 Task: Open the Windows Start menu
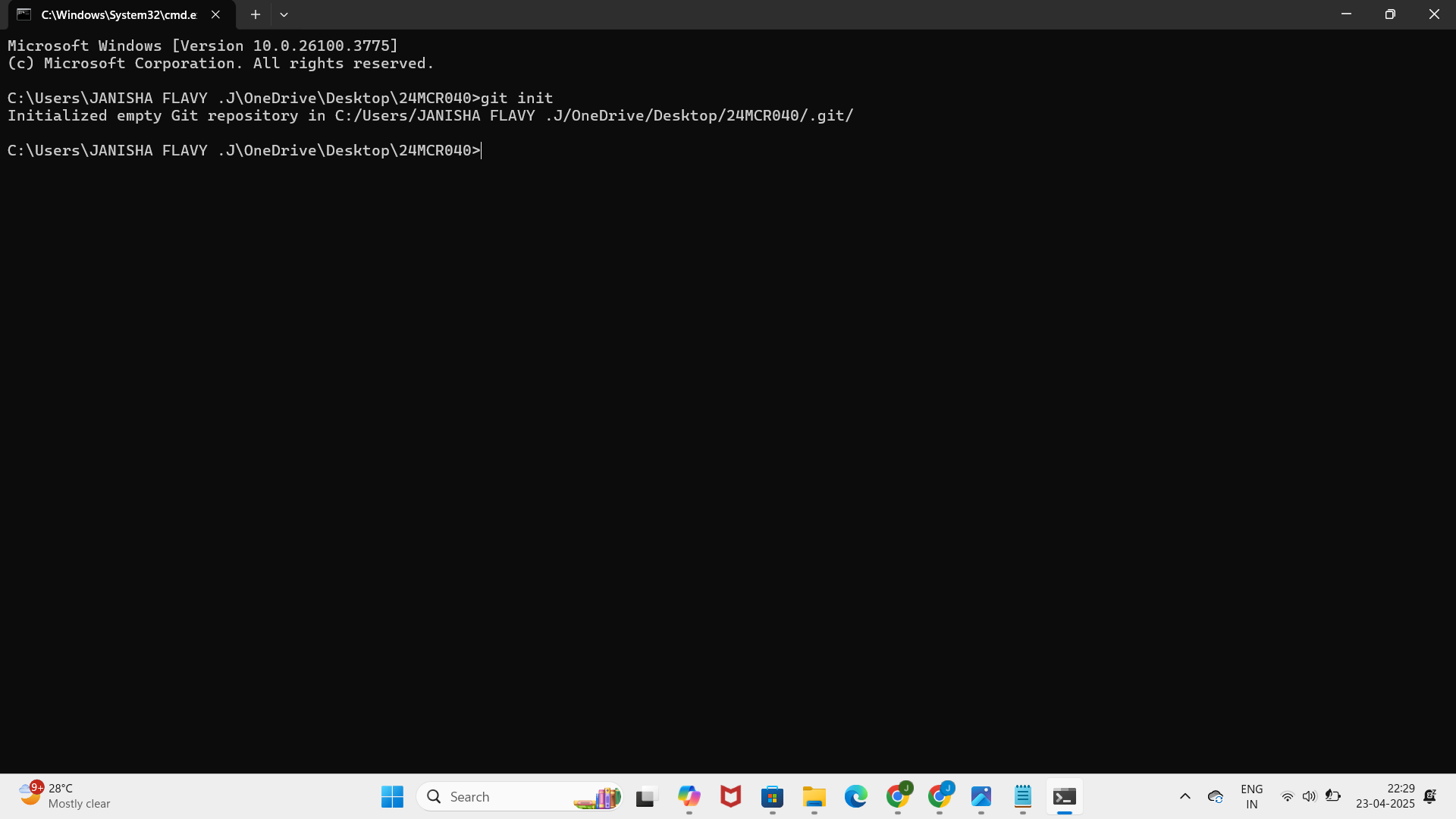point(392,796)
